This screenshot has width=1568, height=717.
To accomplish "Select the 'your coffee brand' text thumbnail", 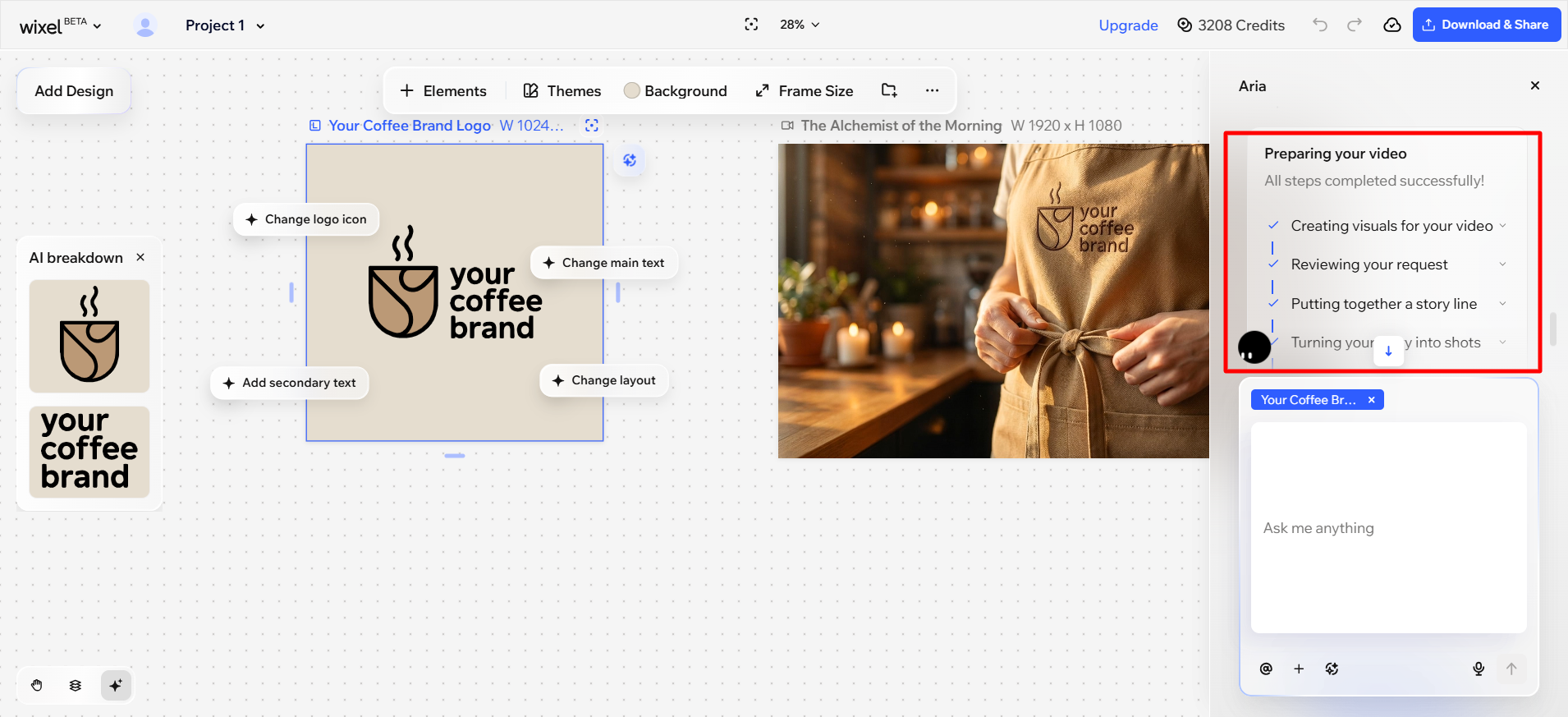I will (x=89, y=452).
